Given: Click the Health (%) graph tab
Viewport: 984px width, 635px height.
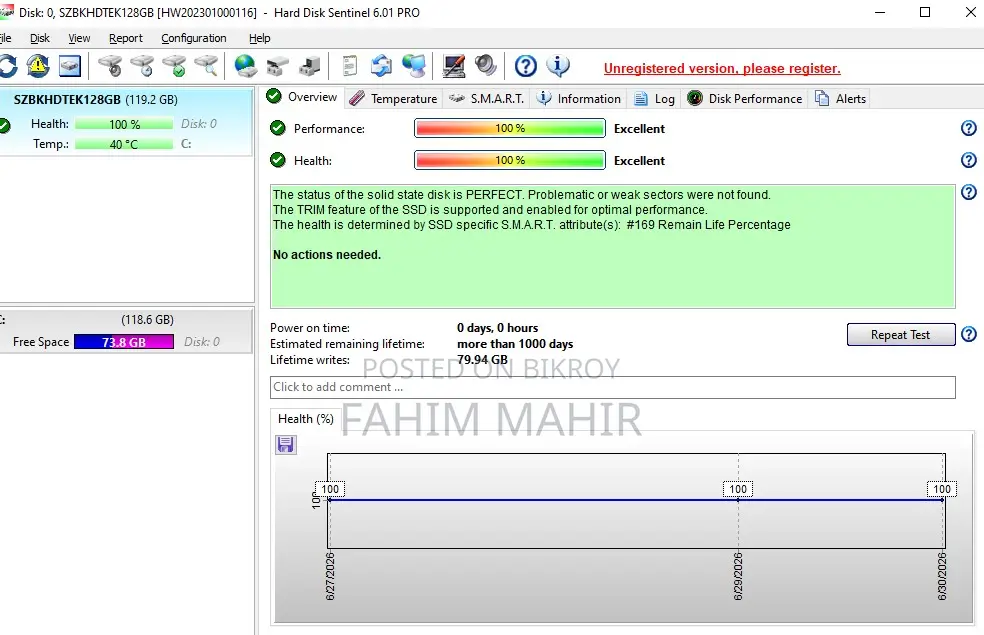Looking at the screenshot, I should 306,419.
